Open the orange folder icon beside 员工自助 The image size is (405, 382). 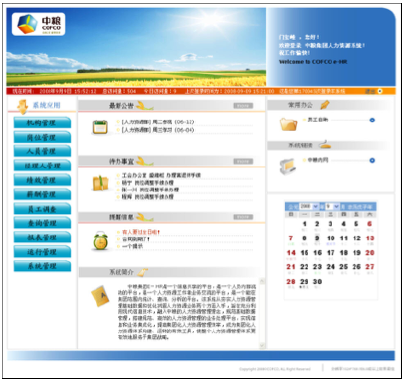point(288,124)
